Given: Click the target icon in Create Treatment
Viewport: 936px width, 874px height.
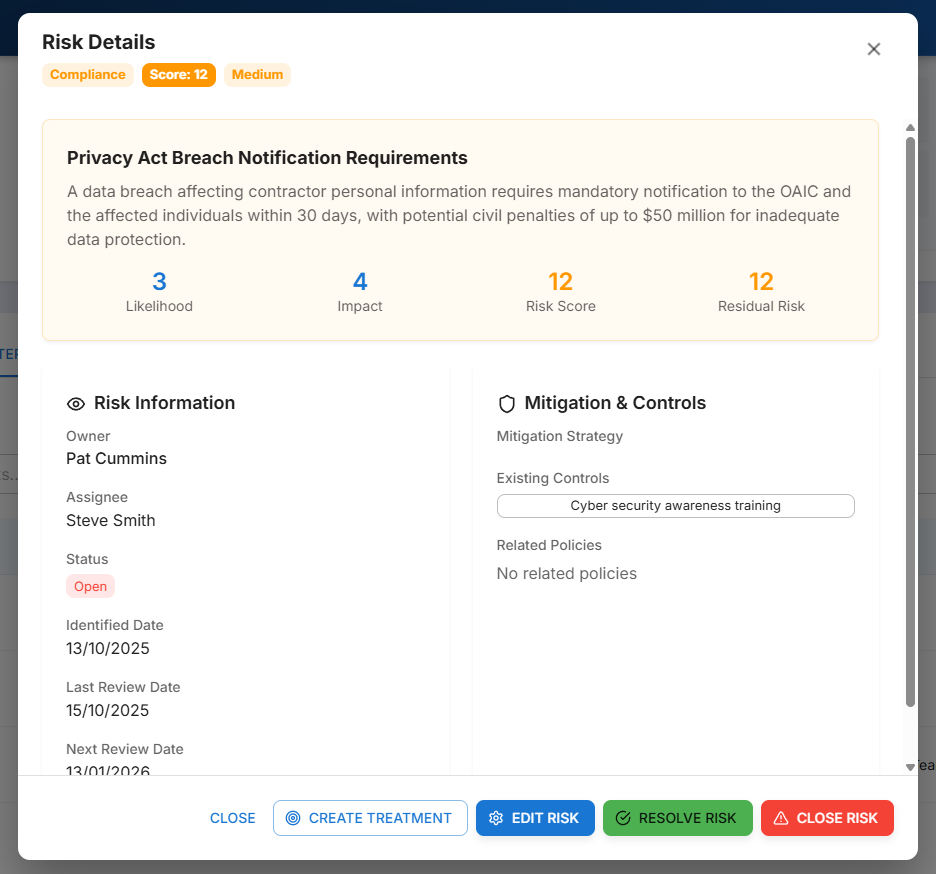Looking at the screenshot, I should [293, 818].
